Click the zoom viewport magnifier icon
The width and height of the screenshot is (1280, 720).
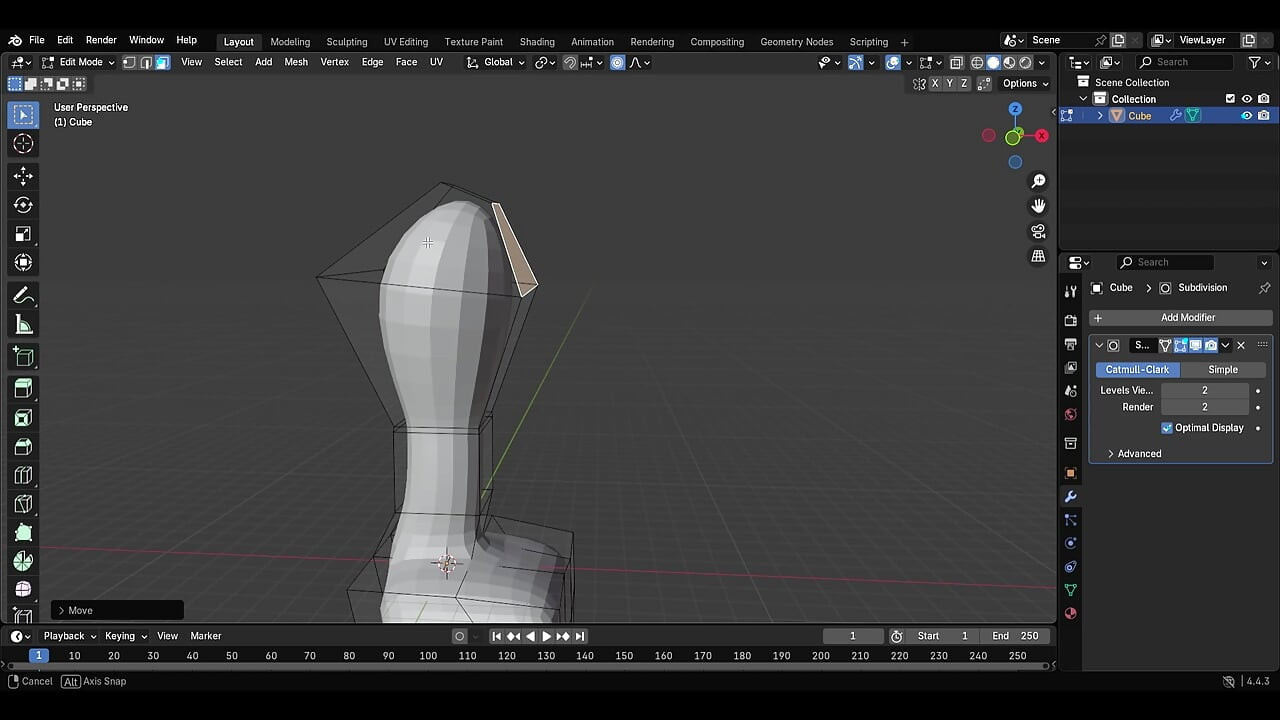[x=1038, y=181]
